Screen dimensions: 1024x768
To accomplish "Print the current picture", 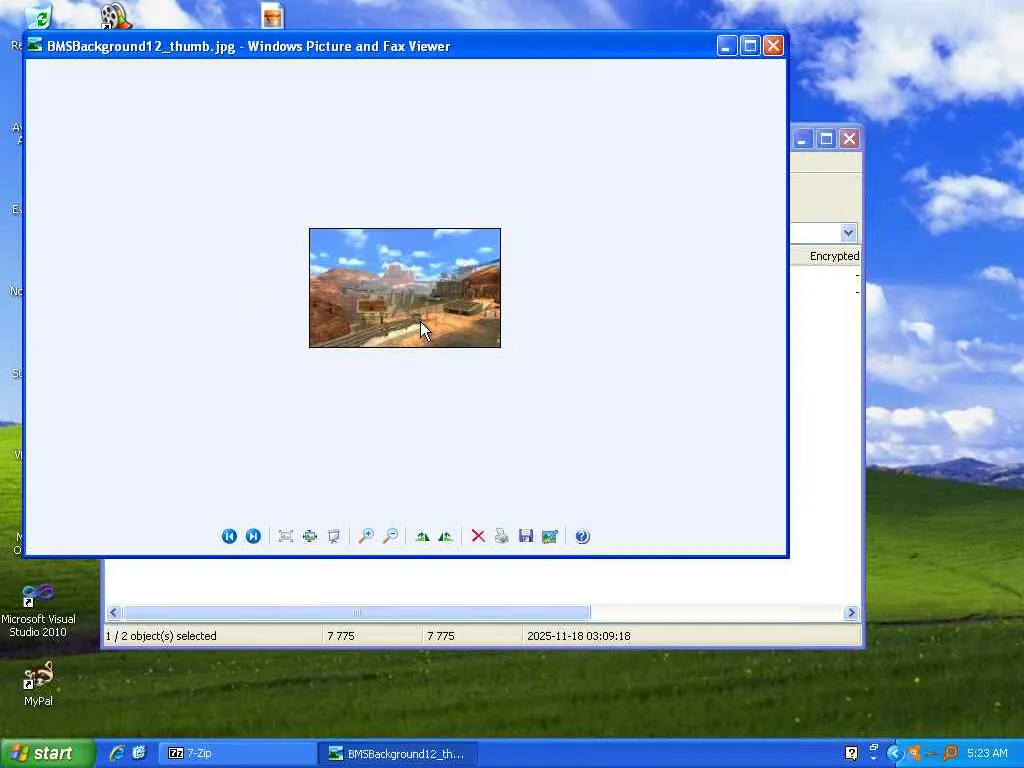I will click(502, 536).
